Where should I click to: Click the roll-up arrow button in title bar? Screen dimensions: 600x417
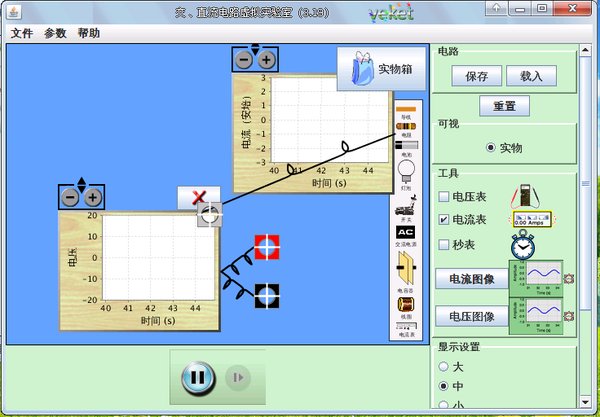point(496,8)
